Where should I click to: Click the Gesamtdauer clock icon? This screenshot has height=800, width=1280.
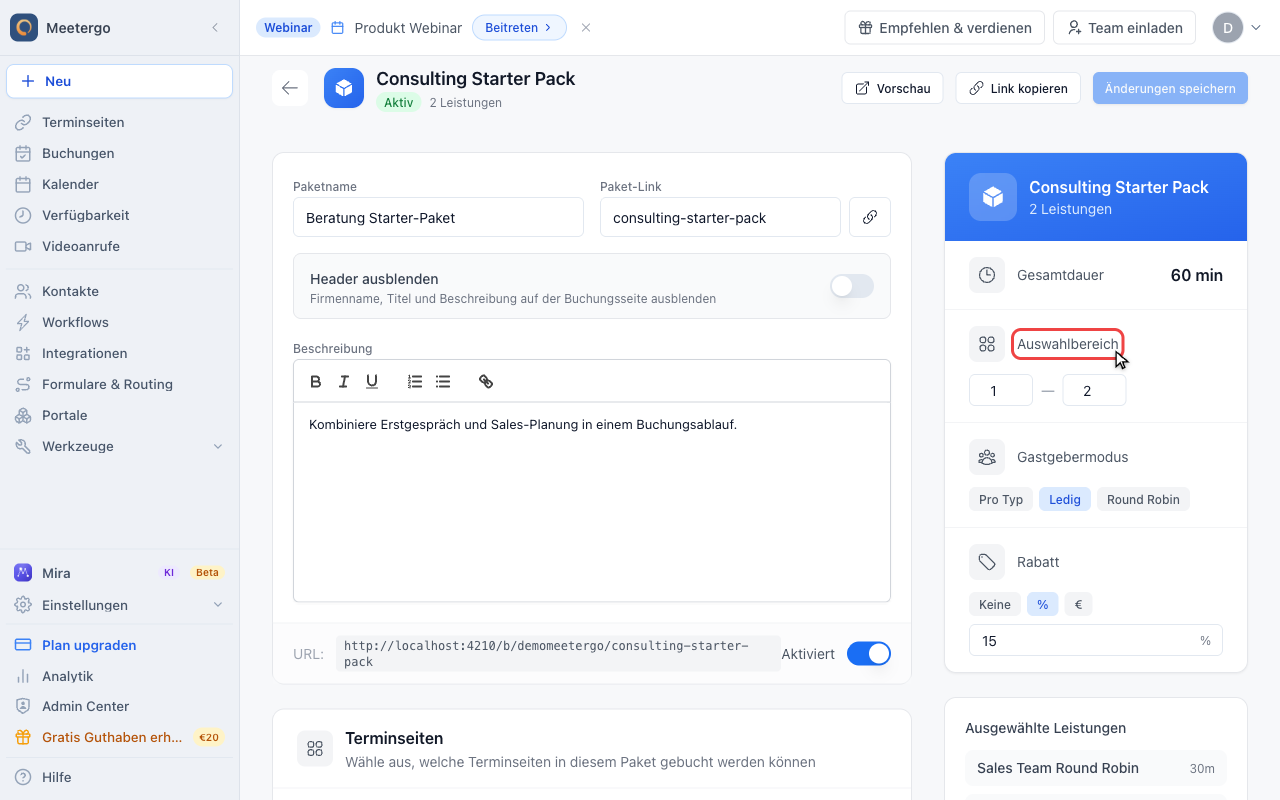[987, 275]
